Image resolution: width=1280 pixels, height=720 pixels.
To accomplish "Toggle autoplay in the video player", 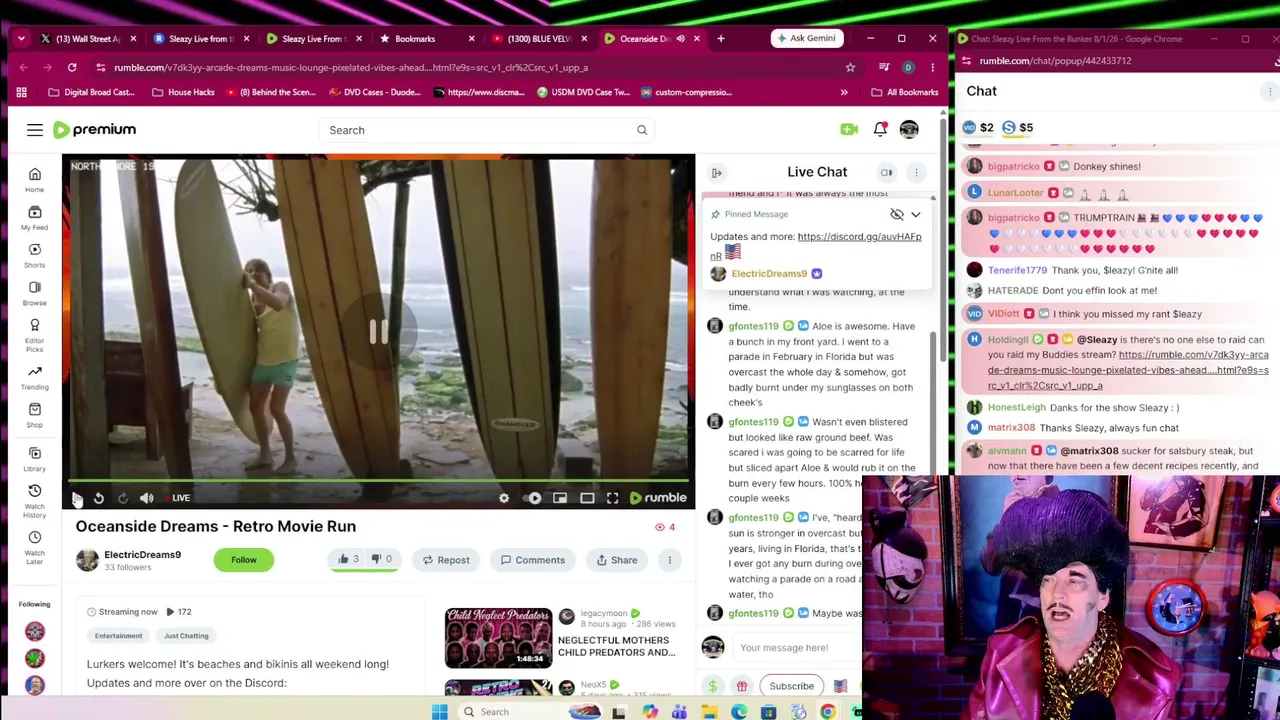I will [x=534, y=498].
